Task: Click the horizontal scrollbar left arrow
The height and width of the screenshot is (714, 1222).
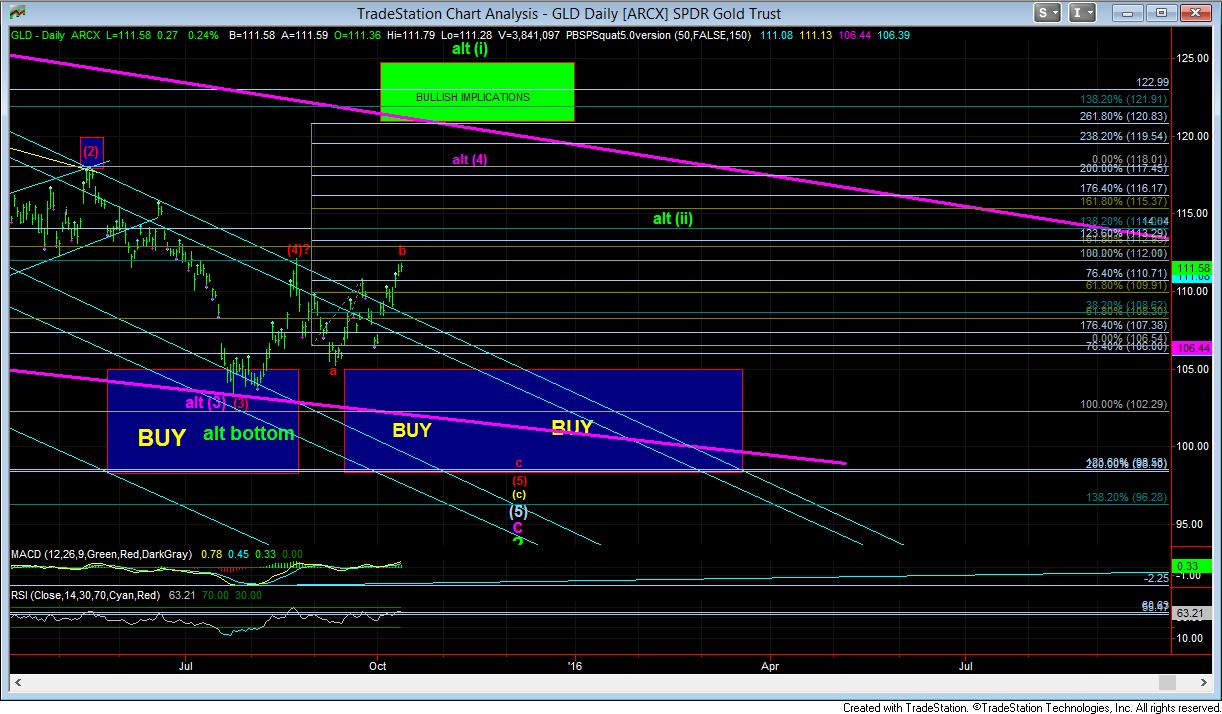Action: click(17, 683)
